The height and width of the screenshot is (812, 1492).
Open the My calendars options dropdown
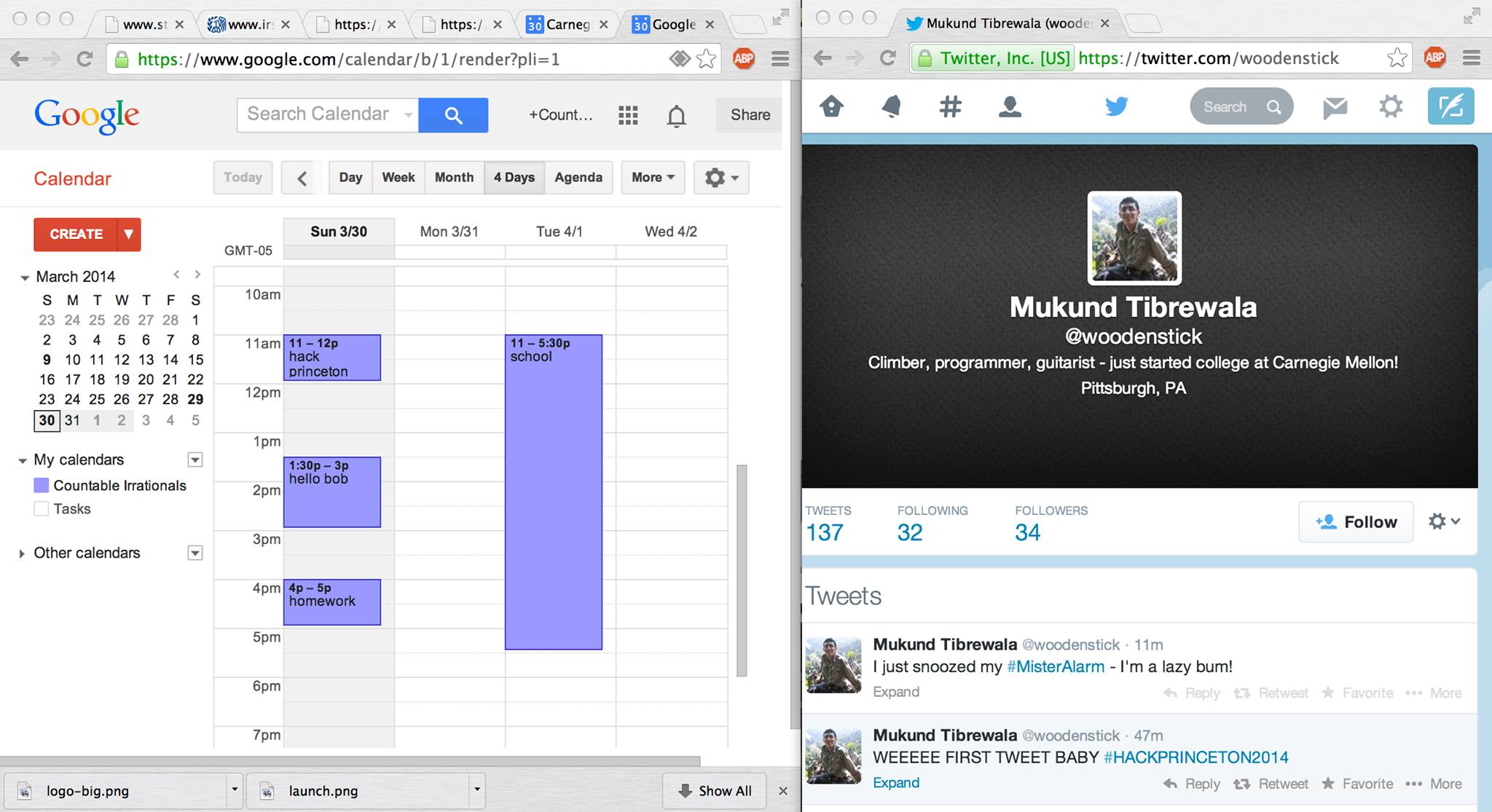pyautogui.click(x=195, y=460)
